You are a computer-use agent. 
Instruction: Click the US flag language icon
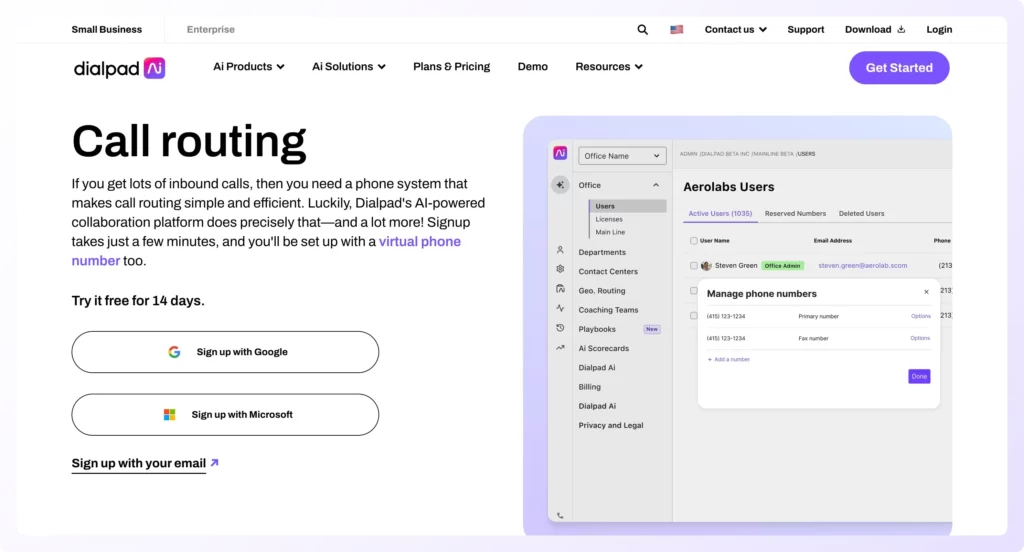(677, 29)
